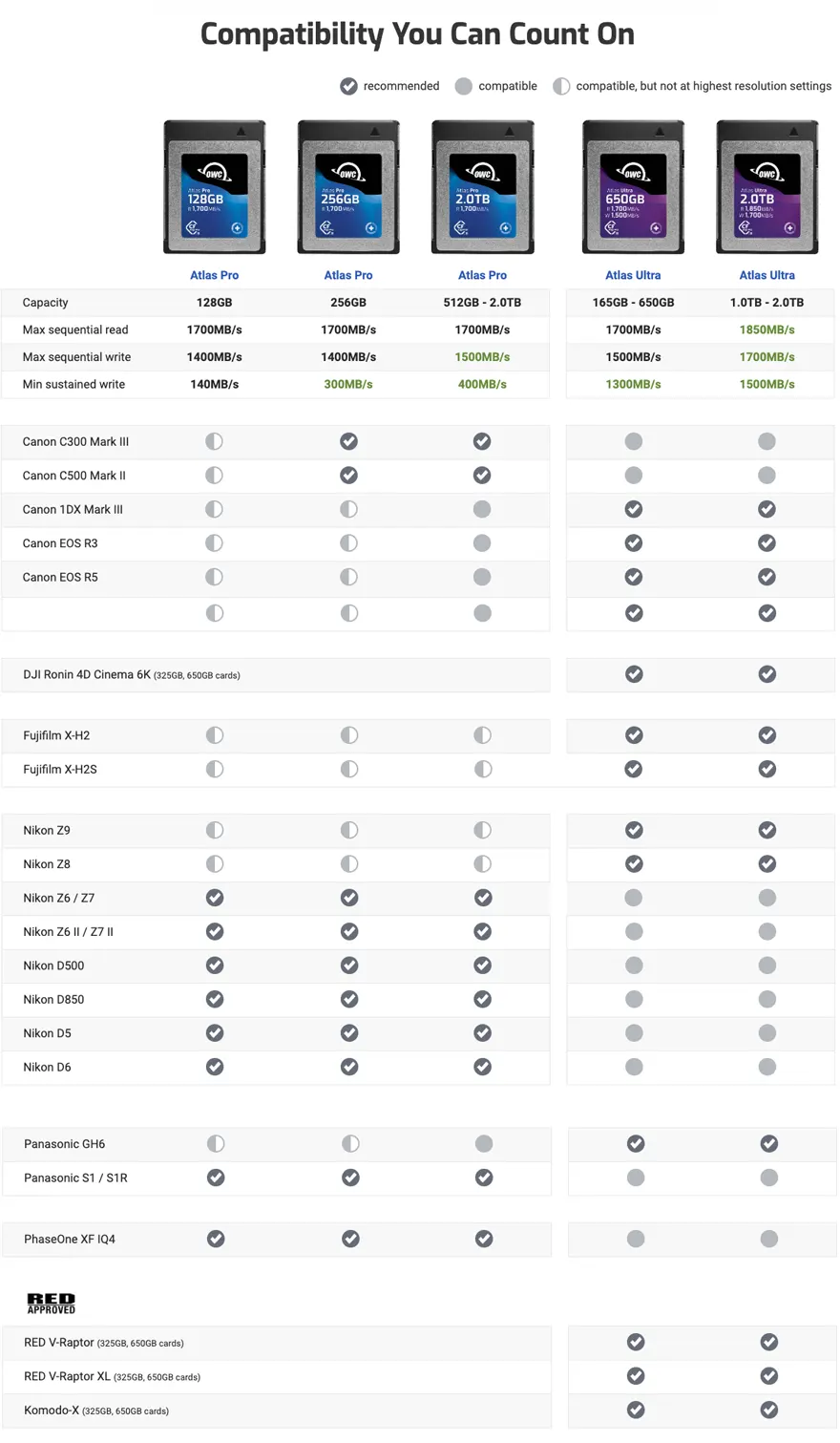Open the Atlas Pro 128GB card image
This screenshot has height=1443, width=840.
point(214,187)
